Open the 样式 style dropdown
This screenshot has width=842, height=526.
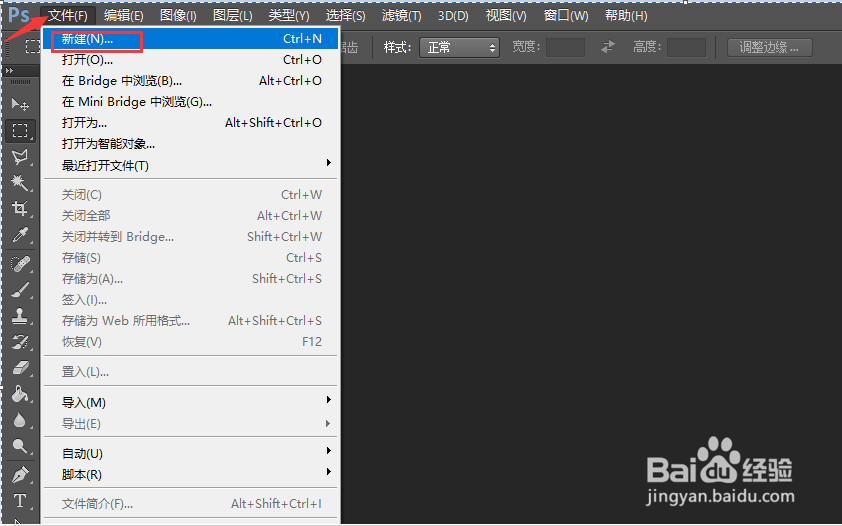point(459,47)
